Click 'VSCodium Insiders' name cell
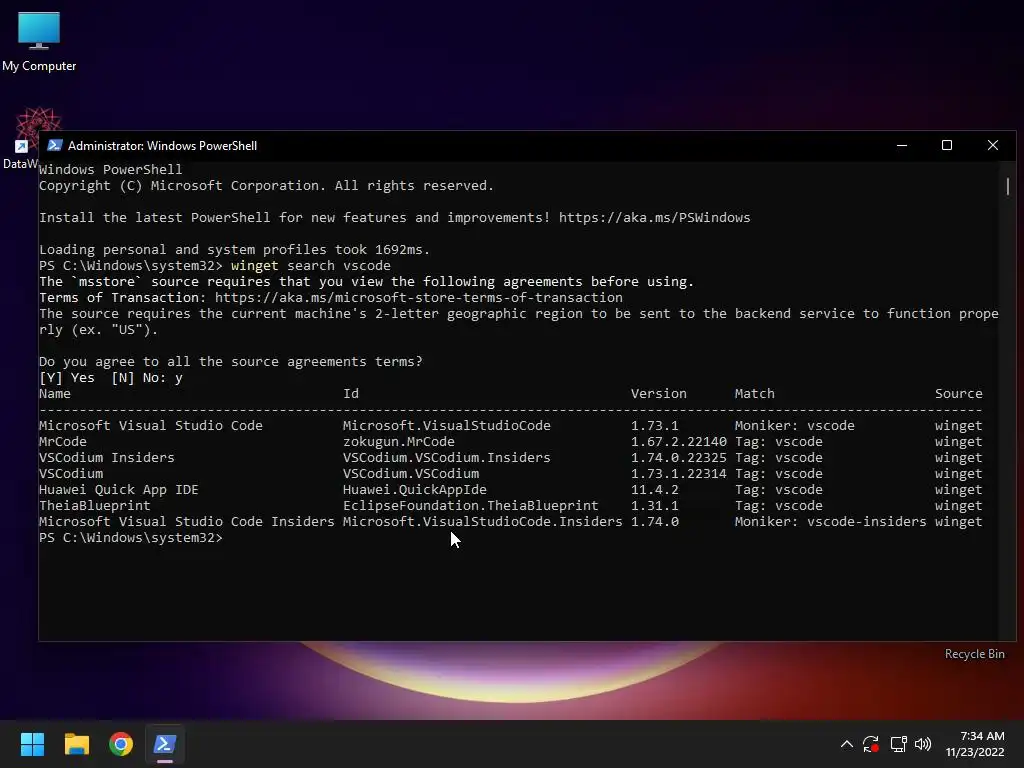 106,457
